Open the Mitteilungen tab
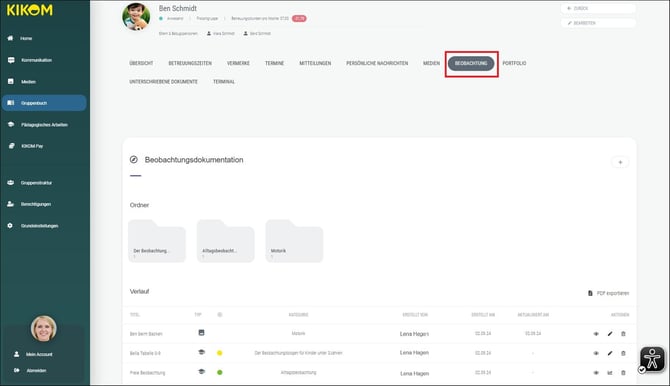 pyautogui.click(x=315, y=63)
